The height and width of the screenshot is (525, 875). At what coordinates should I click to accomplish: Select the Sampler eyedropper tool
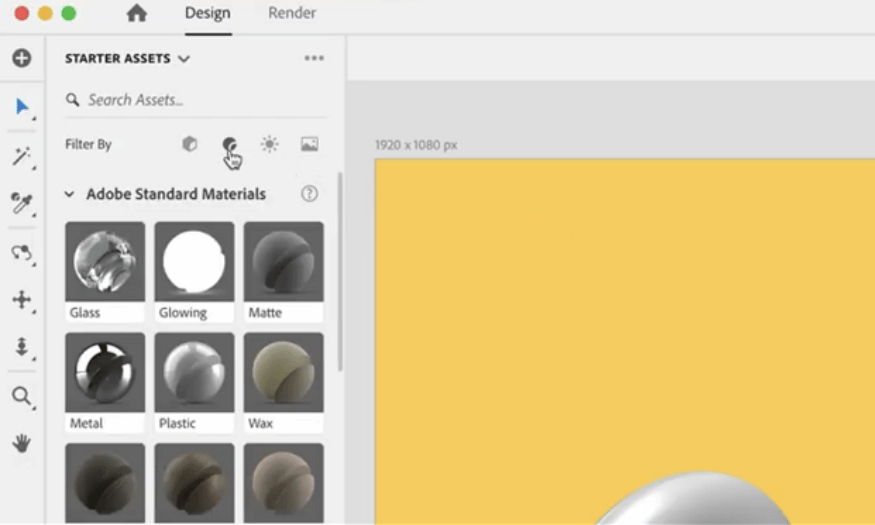(22, 203)
